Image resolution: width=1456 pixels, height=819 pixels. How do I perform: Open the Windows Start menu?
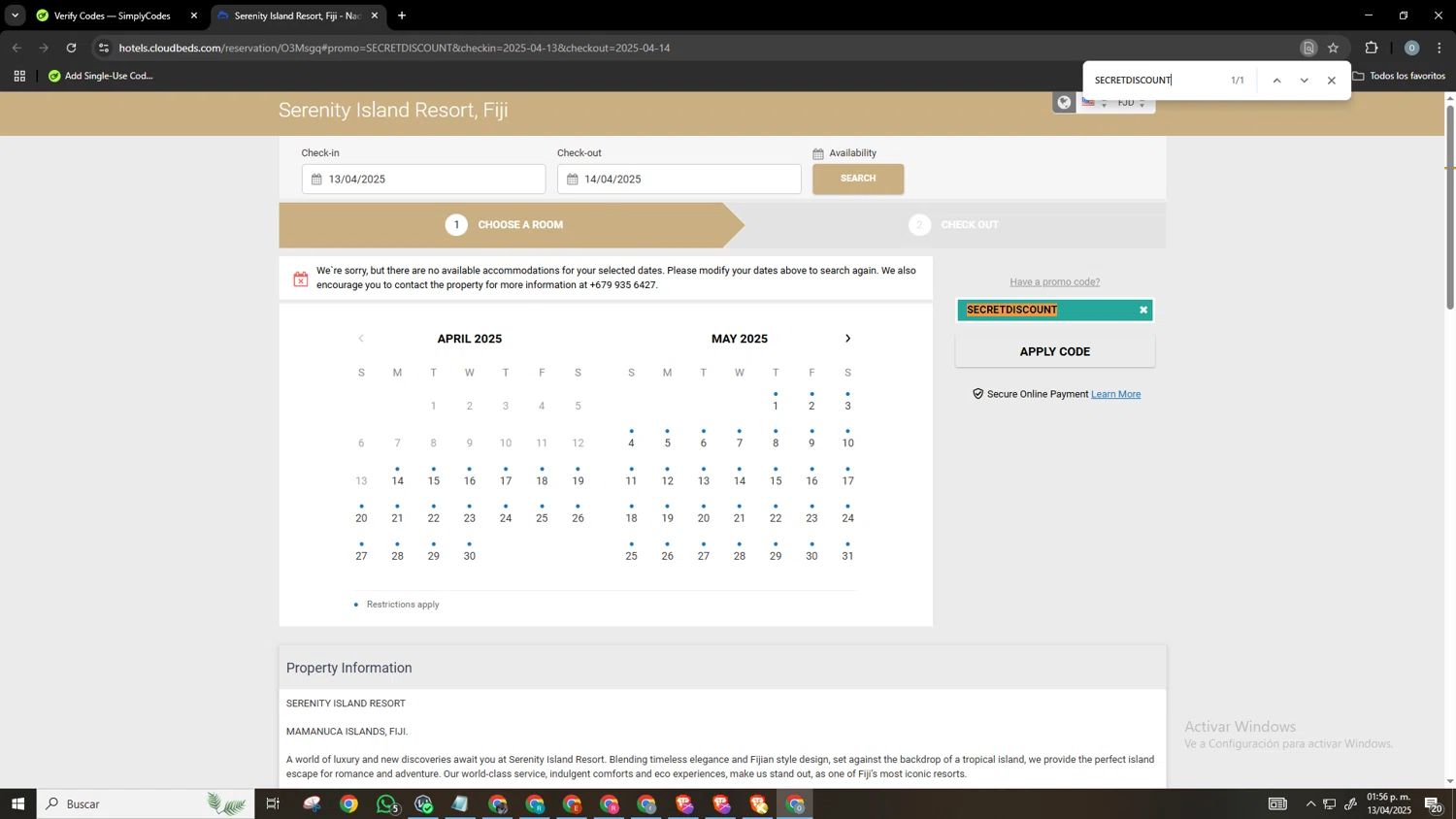coord(17,803)
